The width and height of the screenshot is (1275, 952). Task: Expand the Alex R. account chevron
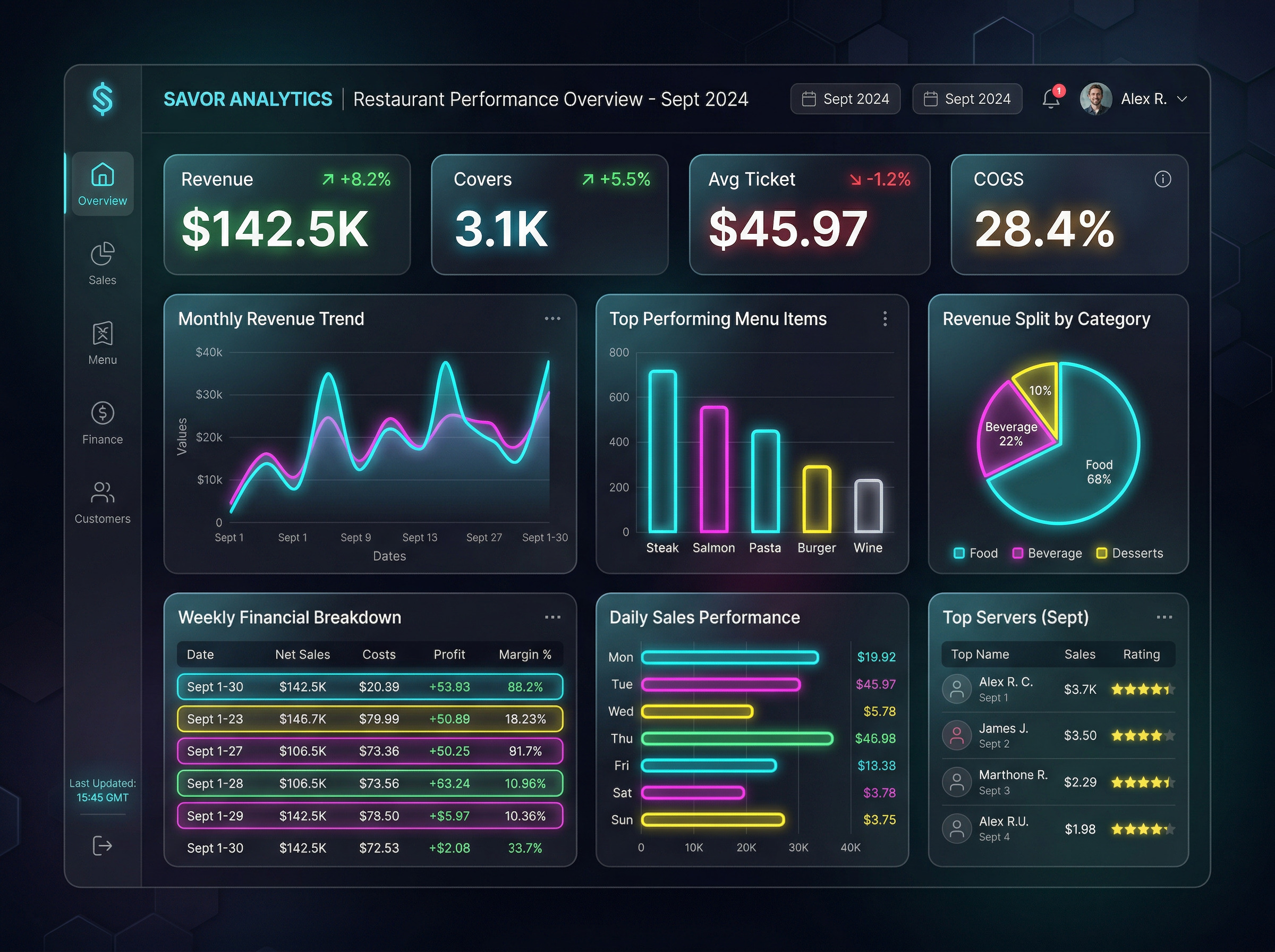click(x=1181, y=99)
